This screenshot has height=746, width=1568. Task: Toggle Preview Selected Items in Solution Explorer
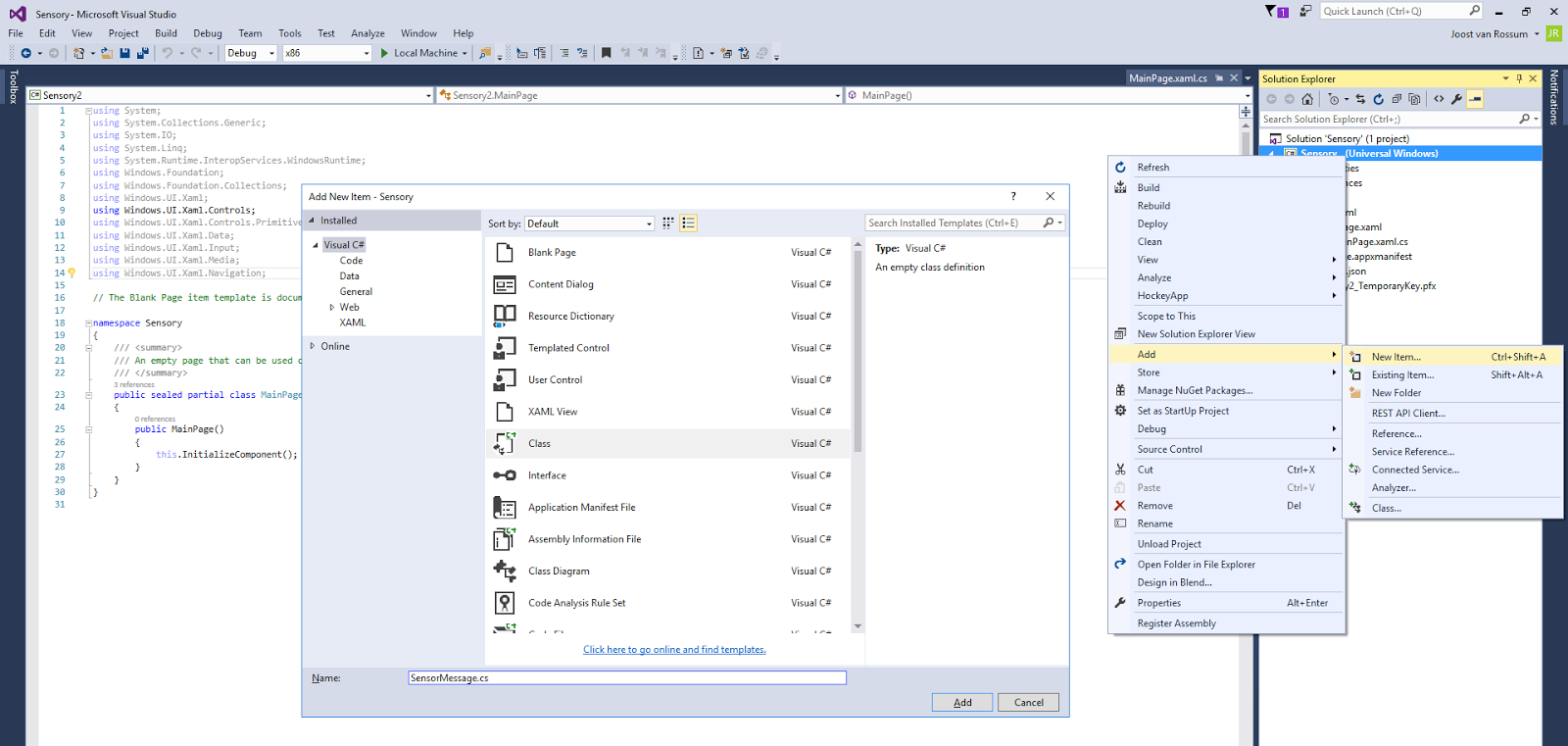1475,99
